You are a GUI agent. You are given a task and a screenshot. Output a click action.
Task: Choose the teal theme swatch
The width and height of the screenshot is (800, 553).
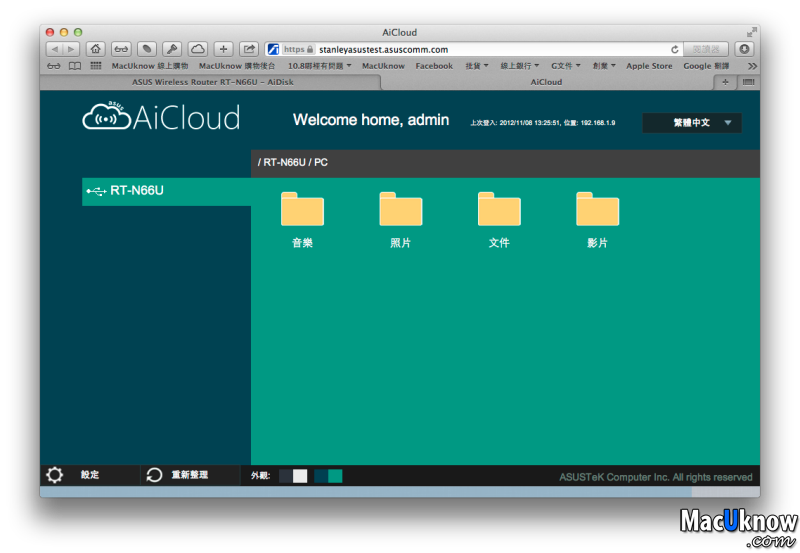tap(328, 476)
